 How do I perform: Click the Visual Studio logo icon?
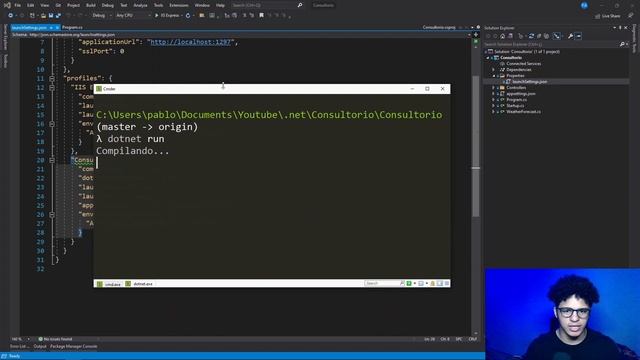pyautogui.click(x=7, y=5)
